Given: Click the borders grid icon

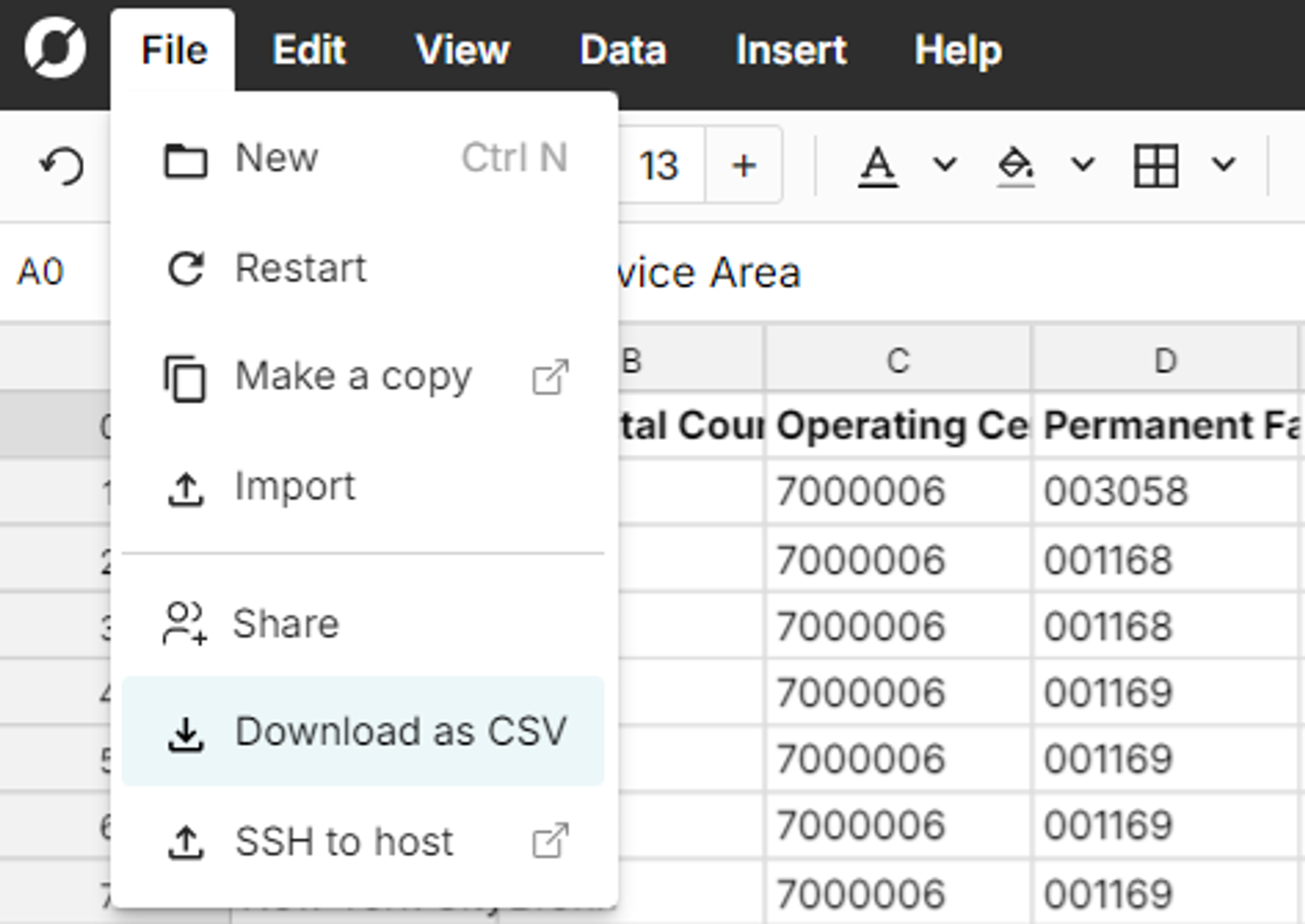Looking at the screenshot, I should (1156, 165).
